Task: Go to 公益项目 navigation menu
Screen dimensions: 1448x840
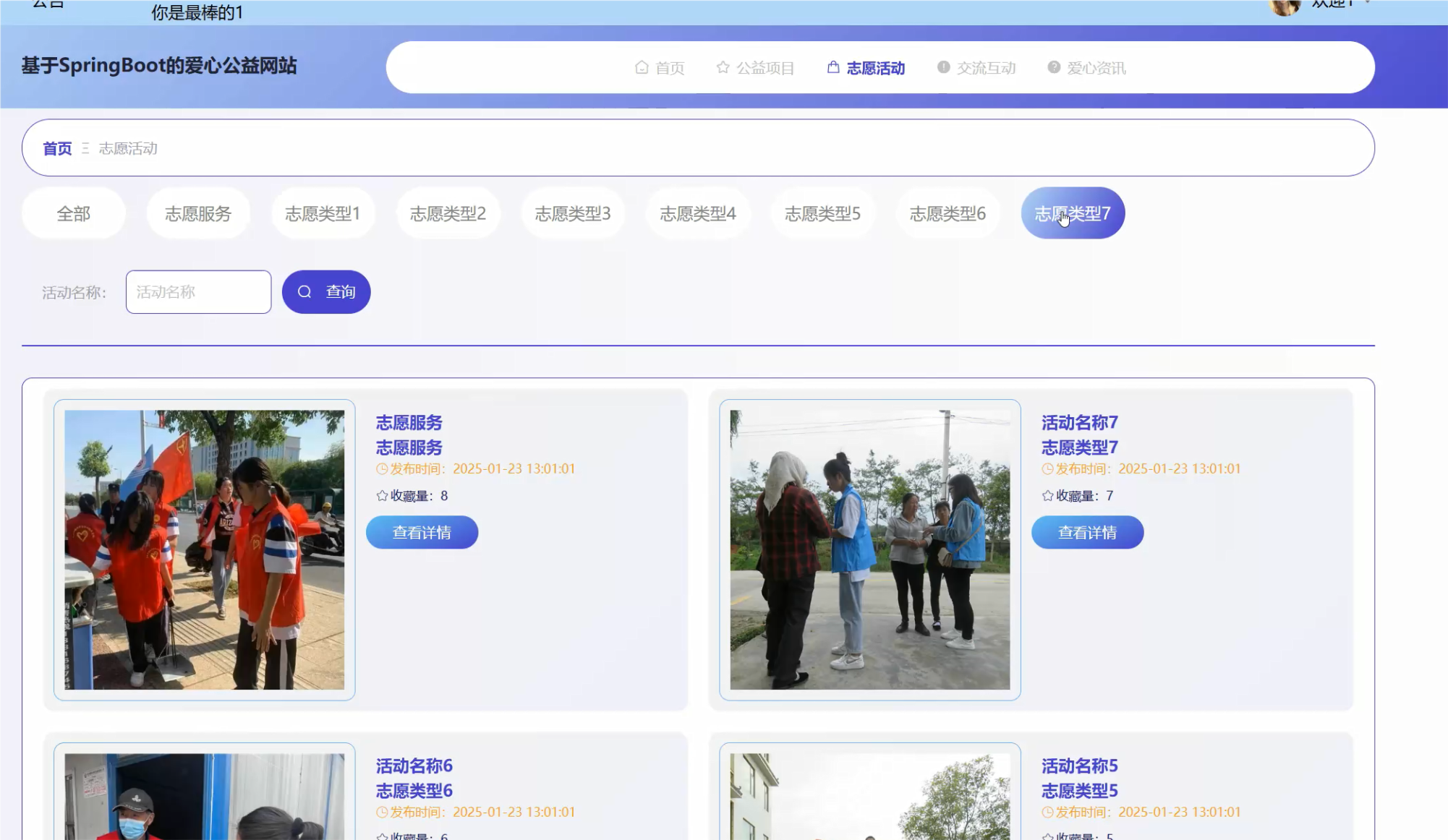Action: (x=765, y=68)
